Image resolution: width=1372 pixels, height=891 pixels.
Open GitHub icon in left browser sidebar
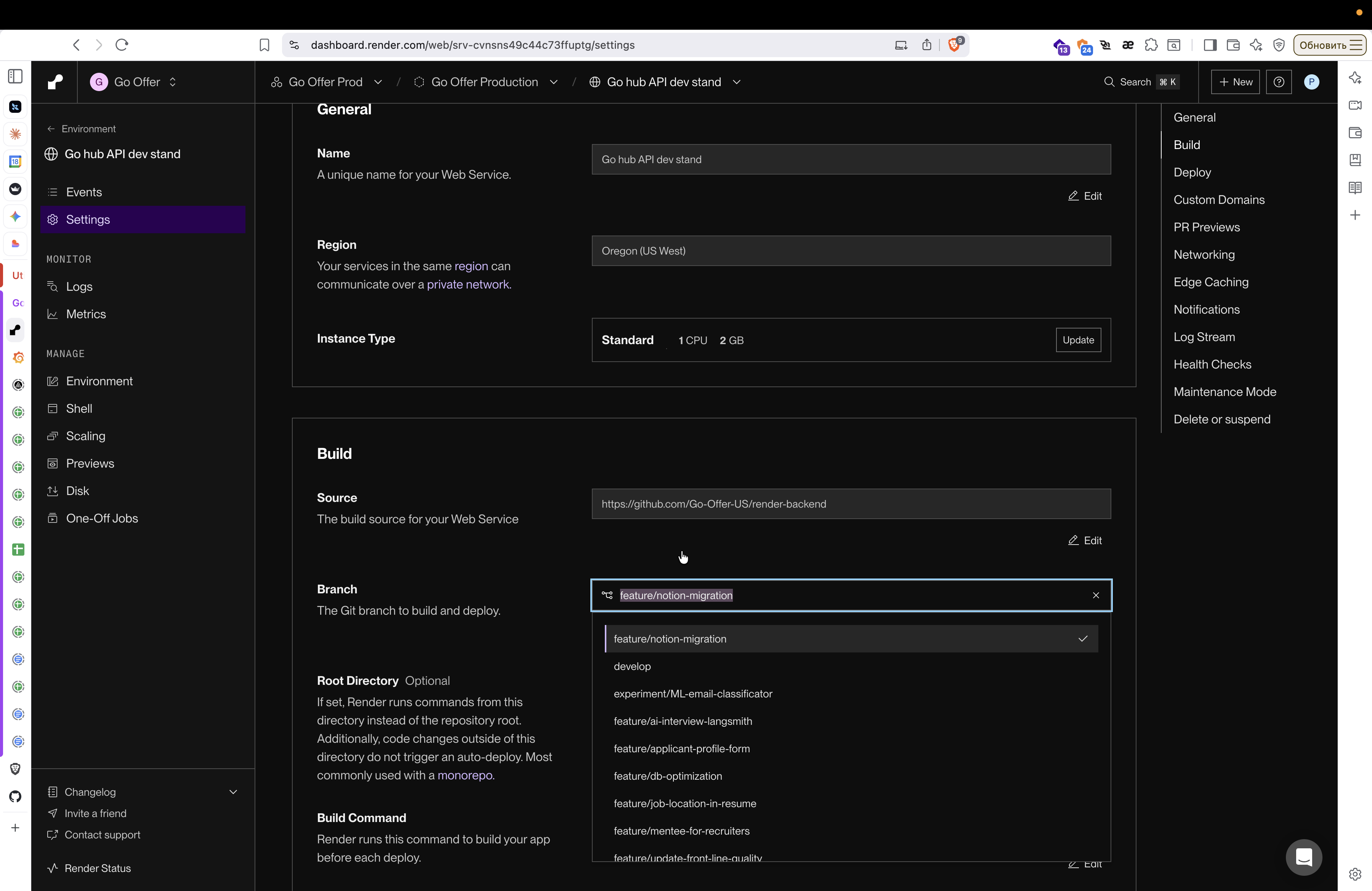[16, 796]
